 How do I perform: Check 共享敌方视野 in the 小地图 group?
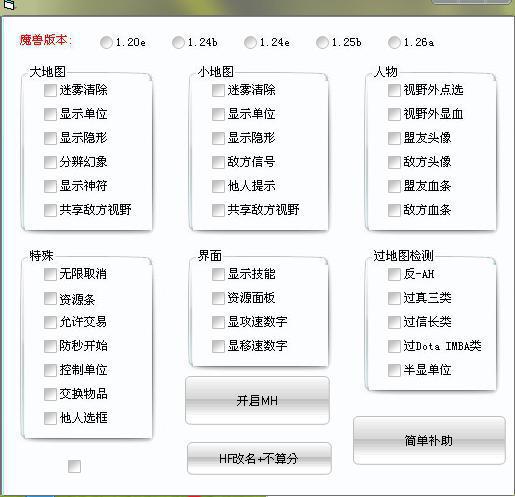click(218, 210)
